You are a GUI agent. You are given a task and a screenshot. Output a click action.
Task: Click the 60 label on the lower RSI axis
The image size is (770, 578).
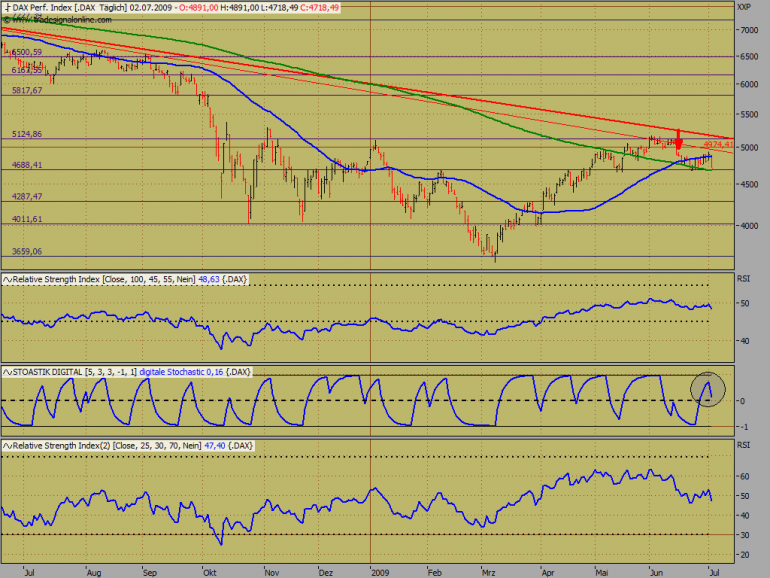[x=745, y=476]
